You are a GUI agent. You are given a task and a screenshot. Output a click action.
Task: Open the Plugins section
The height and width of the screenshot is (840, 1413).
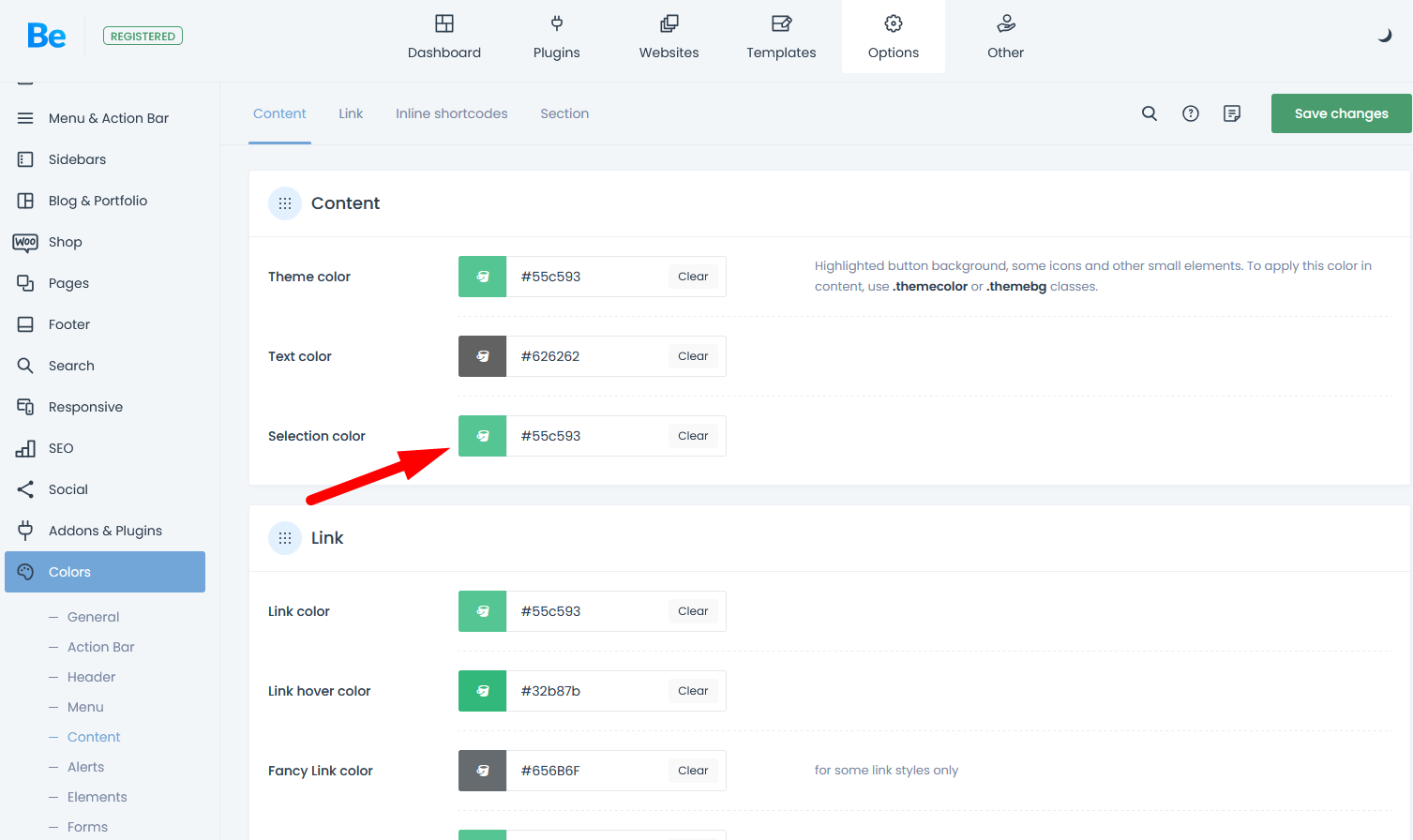557,37
